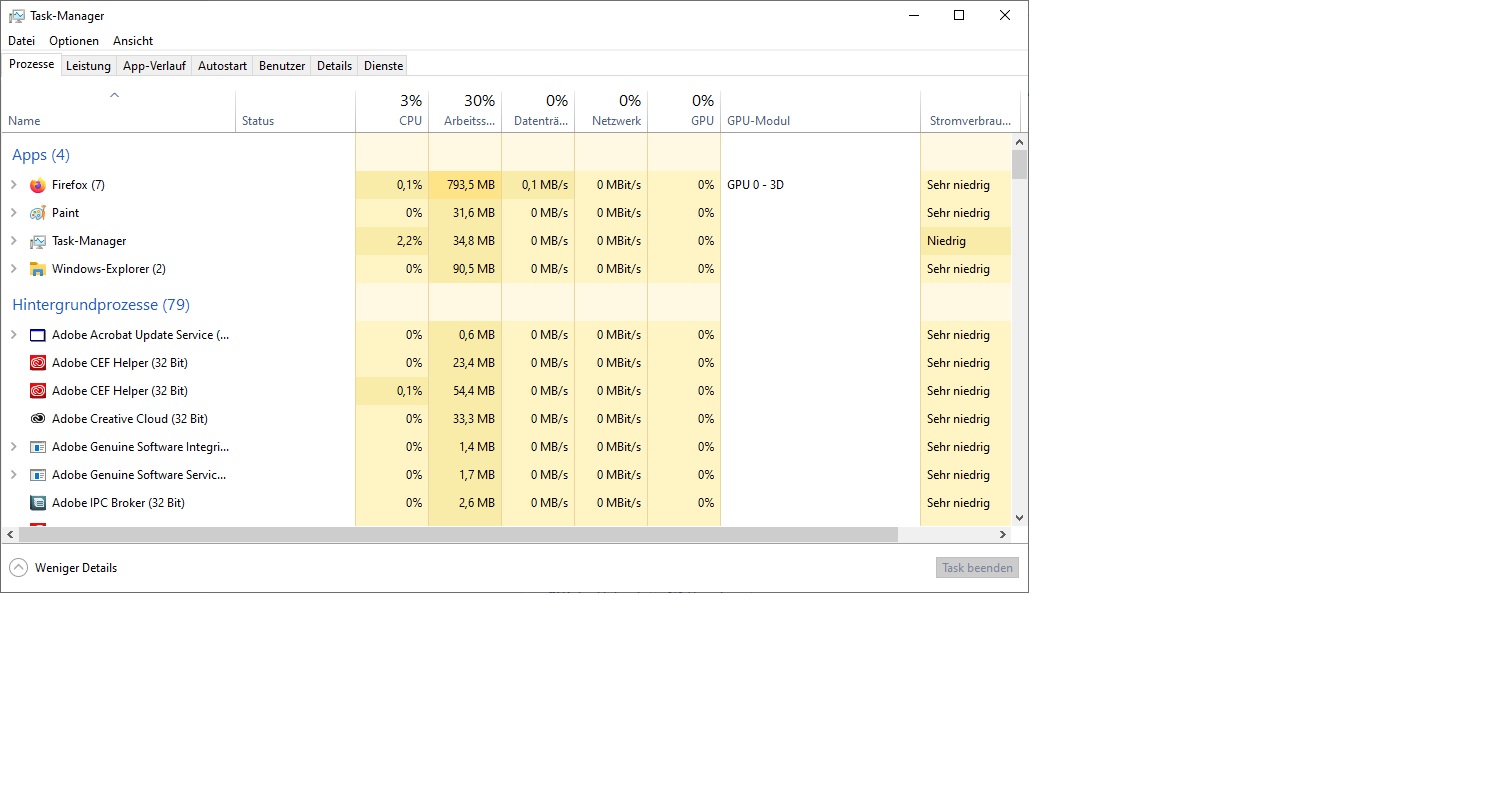
Task: Sort by the Datenträger column header
Action: (x=538, y=111)
